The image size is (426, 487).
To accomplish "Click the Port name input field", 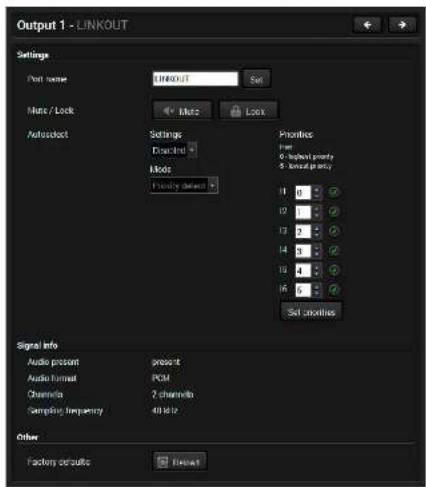I will click(195, 79).
